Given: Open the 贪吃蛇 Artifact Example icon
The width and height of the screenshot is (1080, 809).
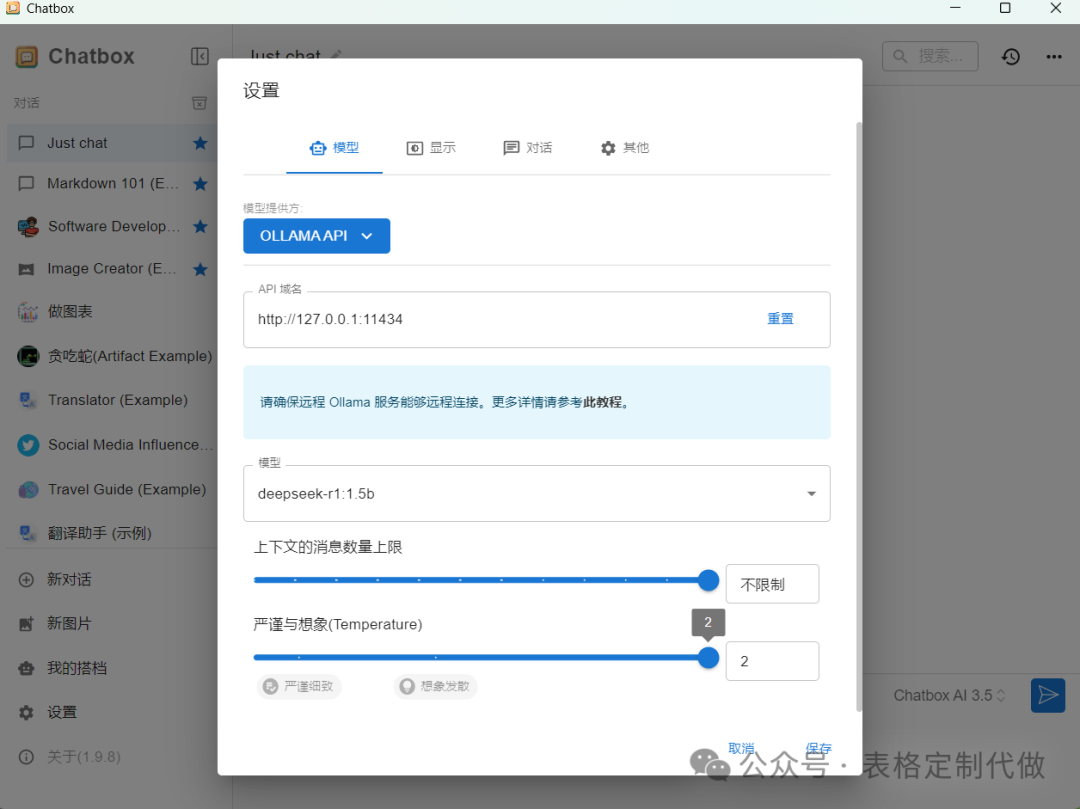Looking at the screenshot, I should point(28,356).
